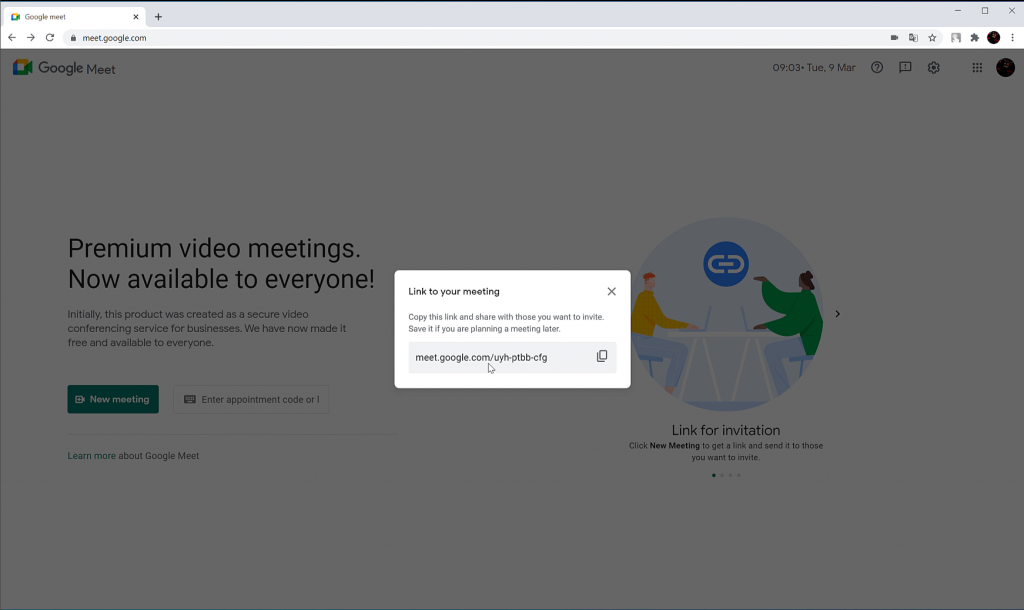Click the meet.google.com/uyh-ptbb-cfg link text
The width and height of the screenshot is (1024, 610).
pyautogui.click(x=481, y=357)
